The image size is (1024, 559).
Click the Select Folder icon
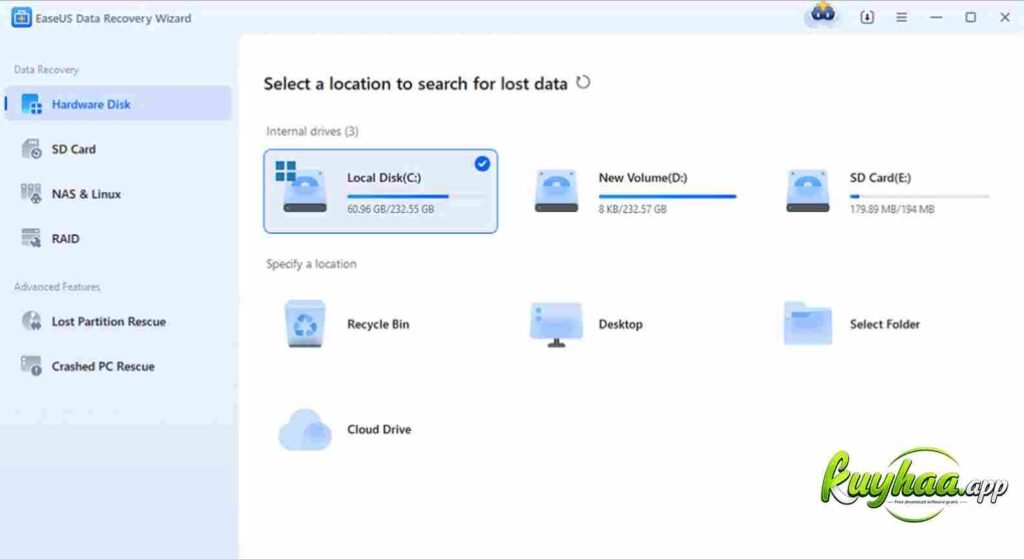(x=808, y=323)
